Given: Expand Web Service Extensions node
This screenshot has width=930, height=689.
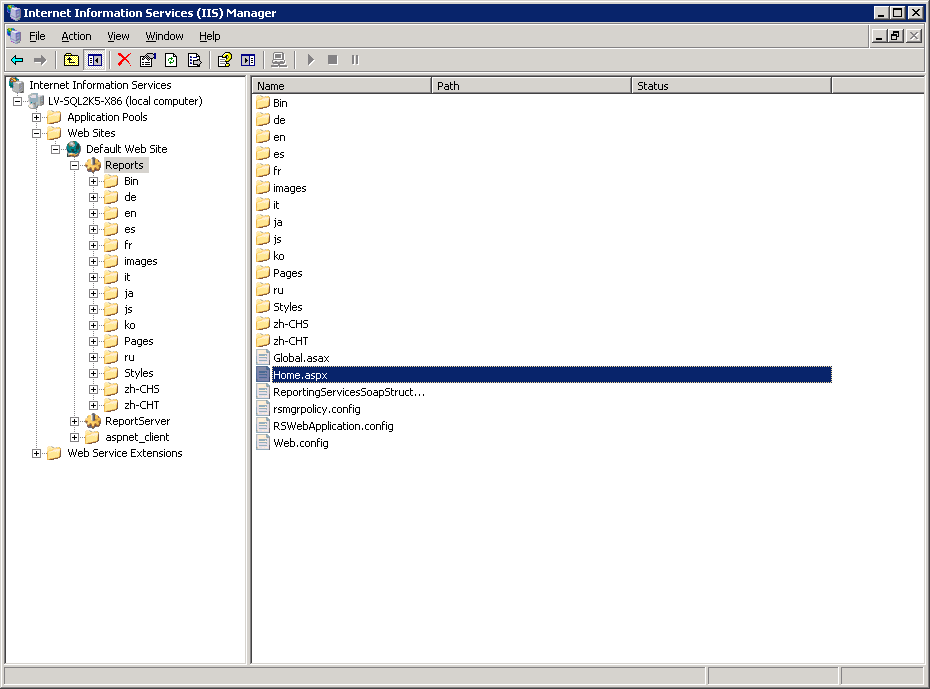Looking at the screenshot, I should click(x=37, y=453).
